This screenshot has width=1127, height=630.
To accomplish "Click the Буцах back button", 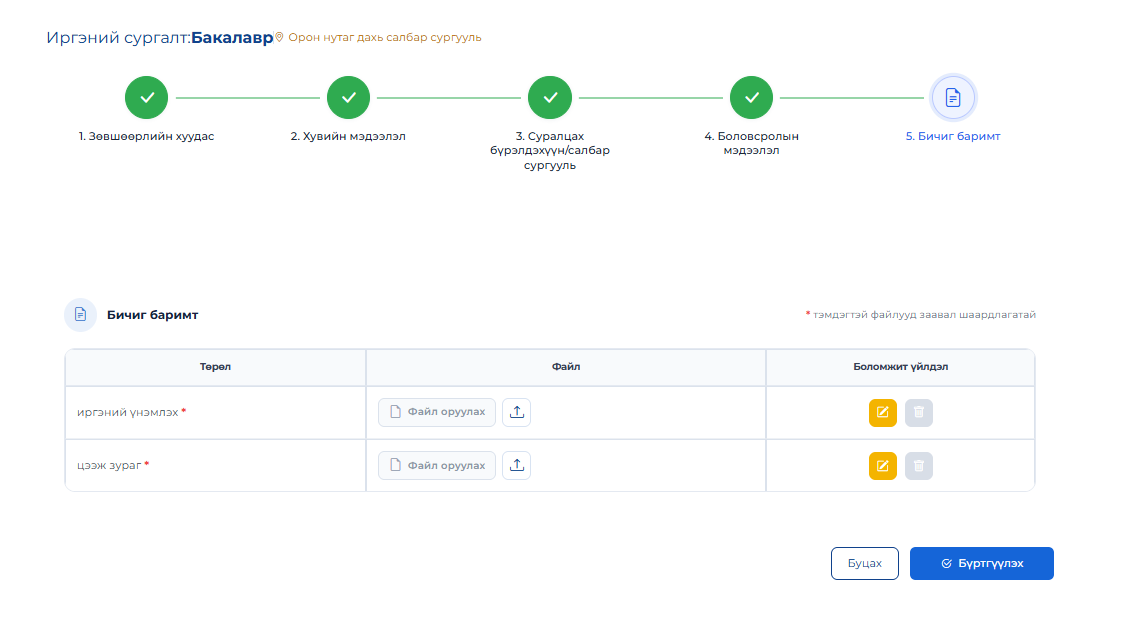I will 865,563.
